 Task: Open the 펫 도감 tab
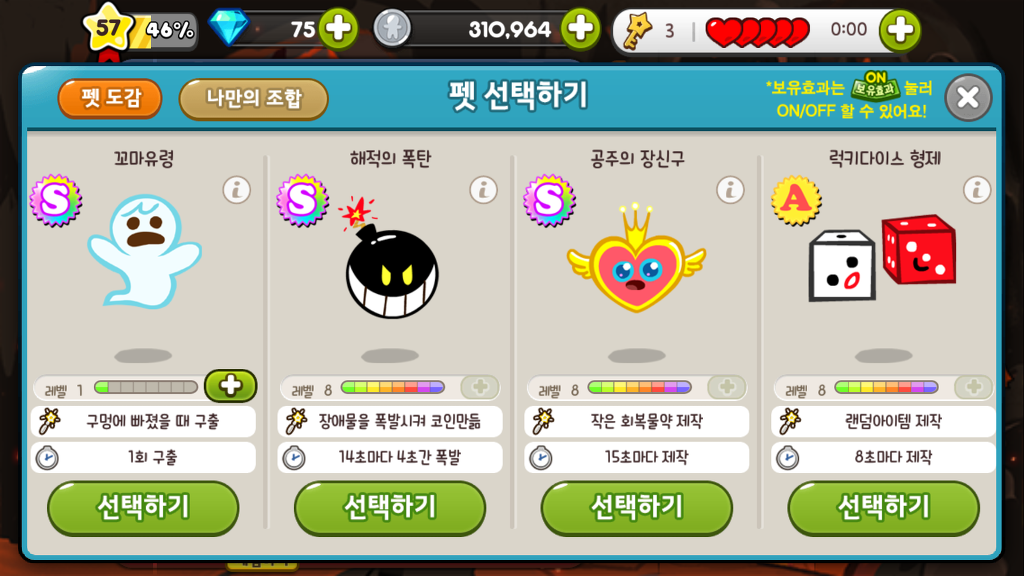(x=110, y=99)
